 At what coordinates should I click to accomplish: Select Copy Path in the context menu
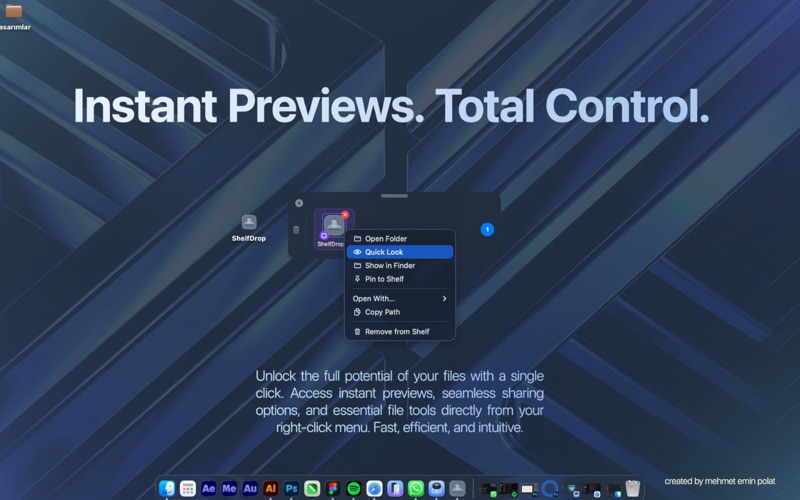399,312
